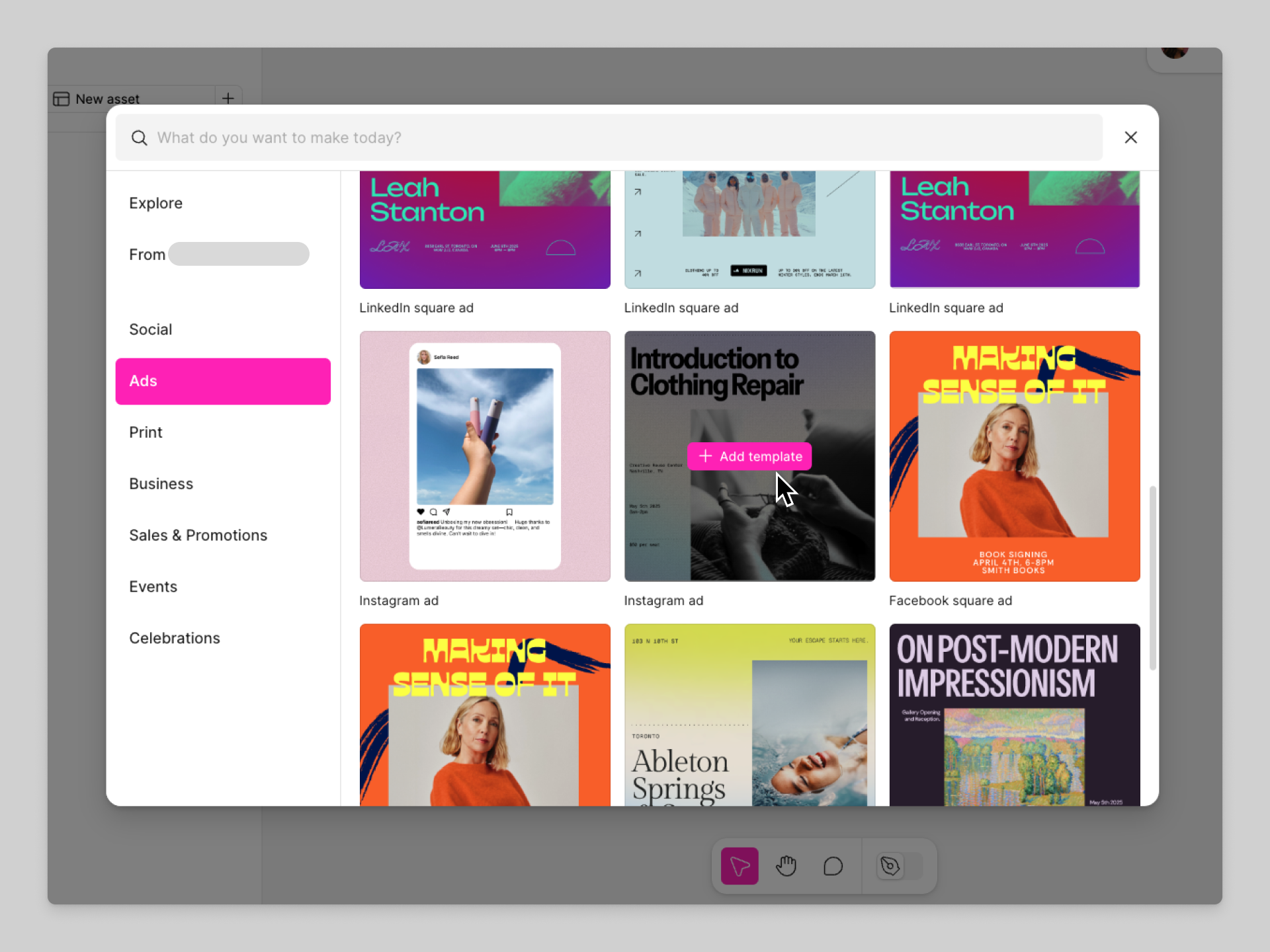Open the Sales & Promotions category

(223, 535)
